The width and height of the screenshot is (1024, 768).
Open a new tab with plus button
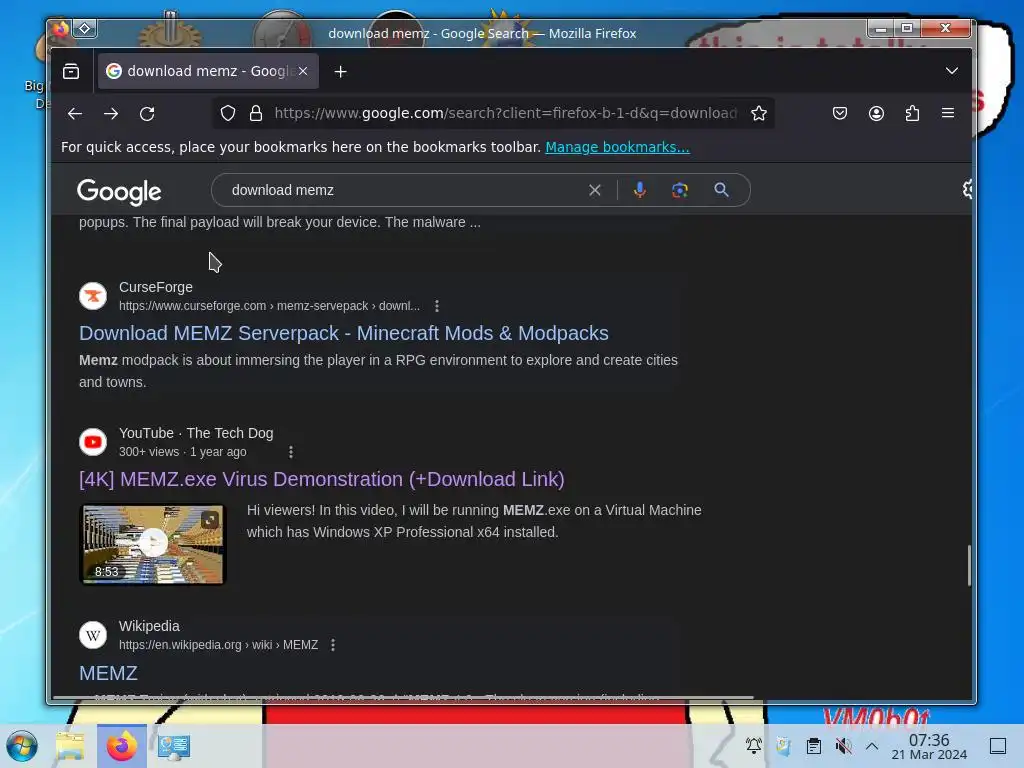[340, 72]
